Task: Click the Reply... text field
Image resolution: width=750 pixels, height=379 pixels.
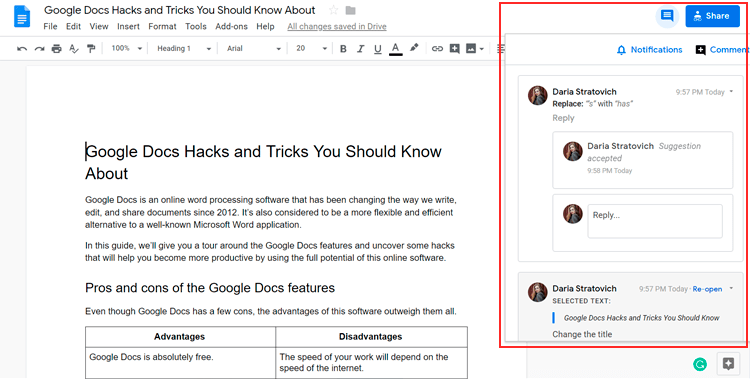Action: (x=655, y=221)
